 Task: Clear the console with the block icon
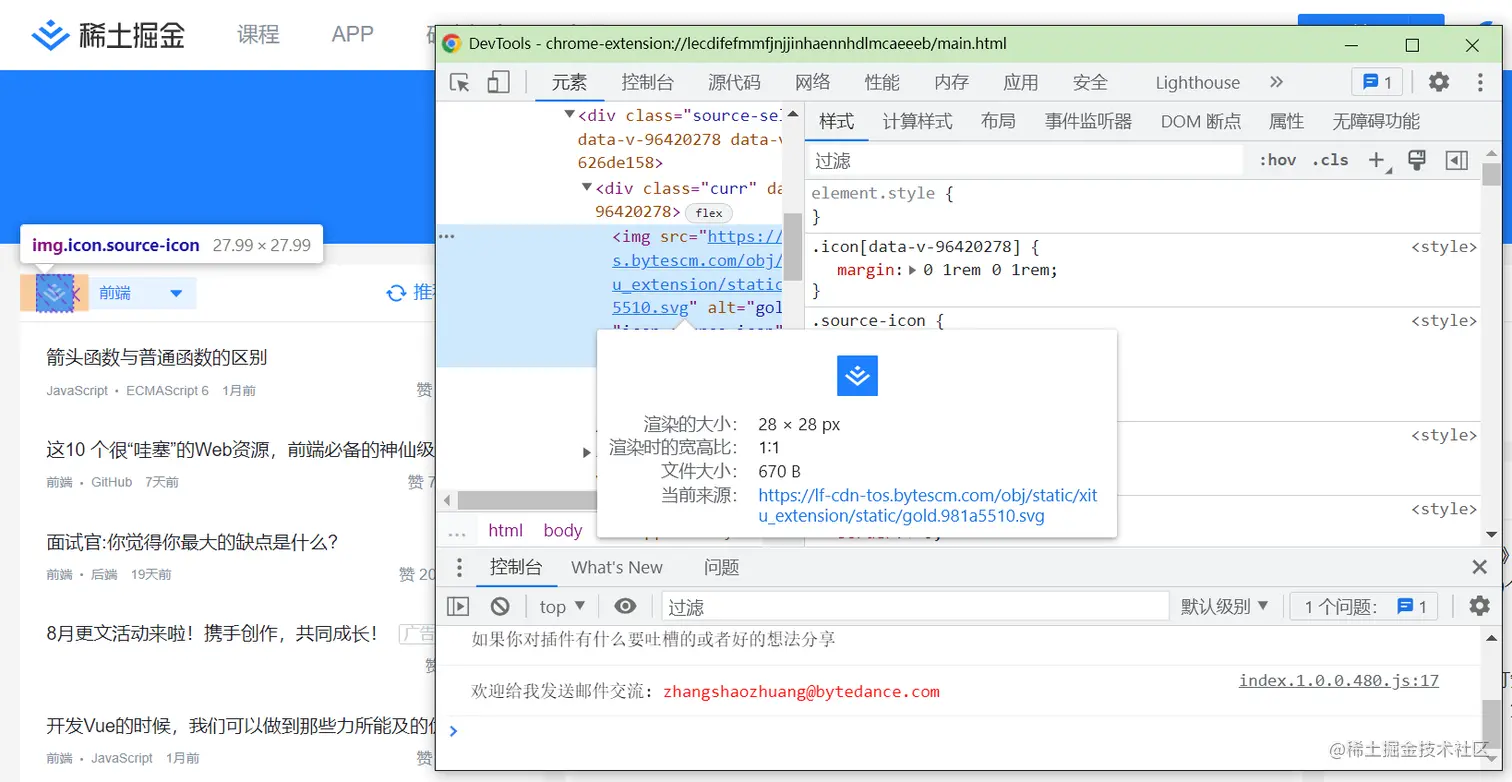tap(500, 606)
